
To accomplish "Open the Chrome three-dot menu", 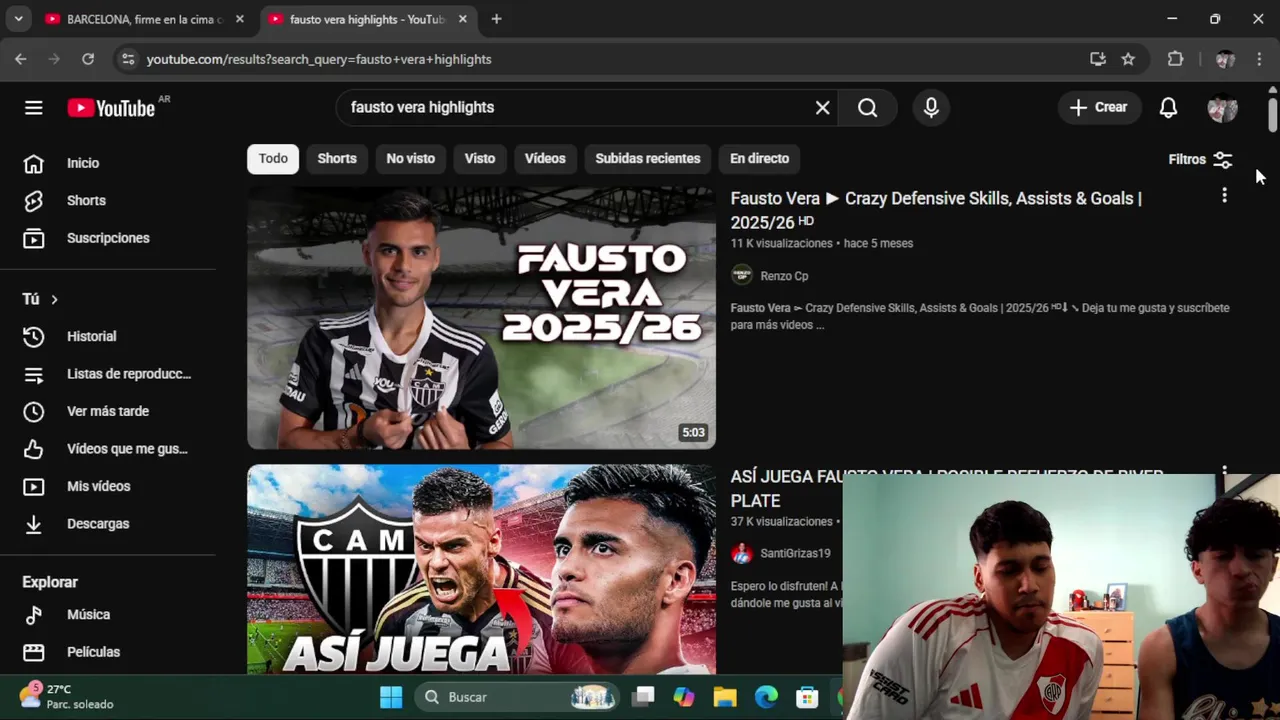I will 1259,59.
